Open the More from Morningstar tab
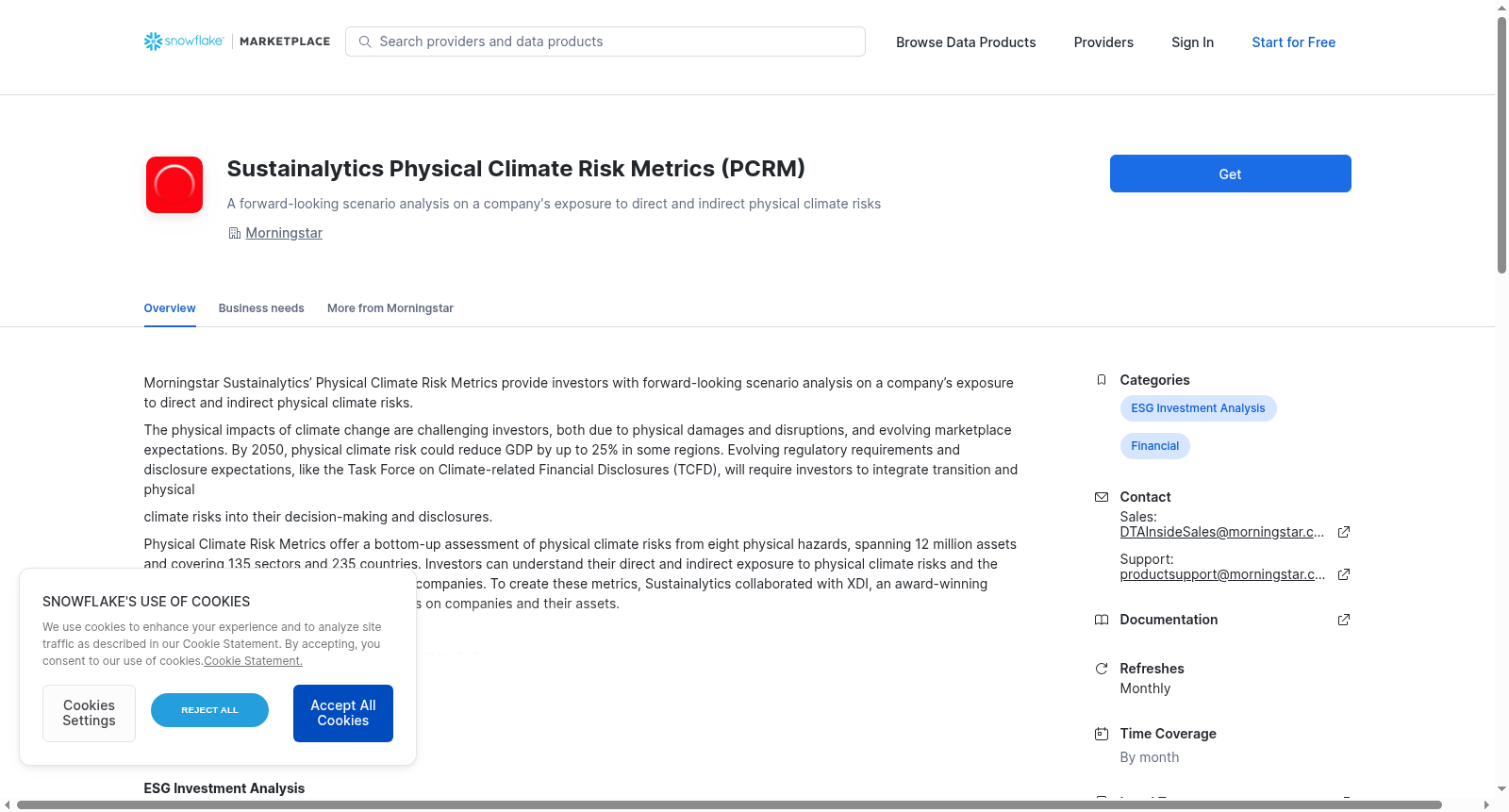 (390, 308)
